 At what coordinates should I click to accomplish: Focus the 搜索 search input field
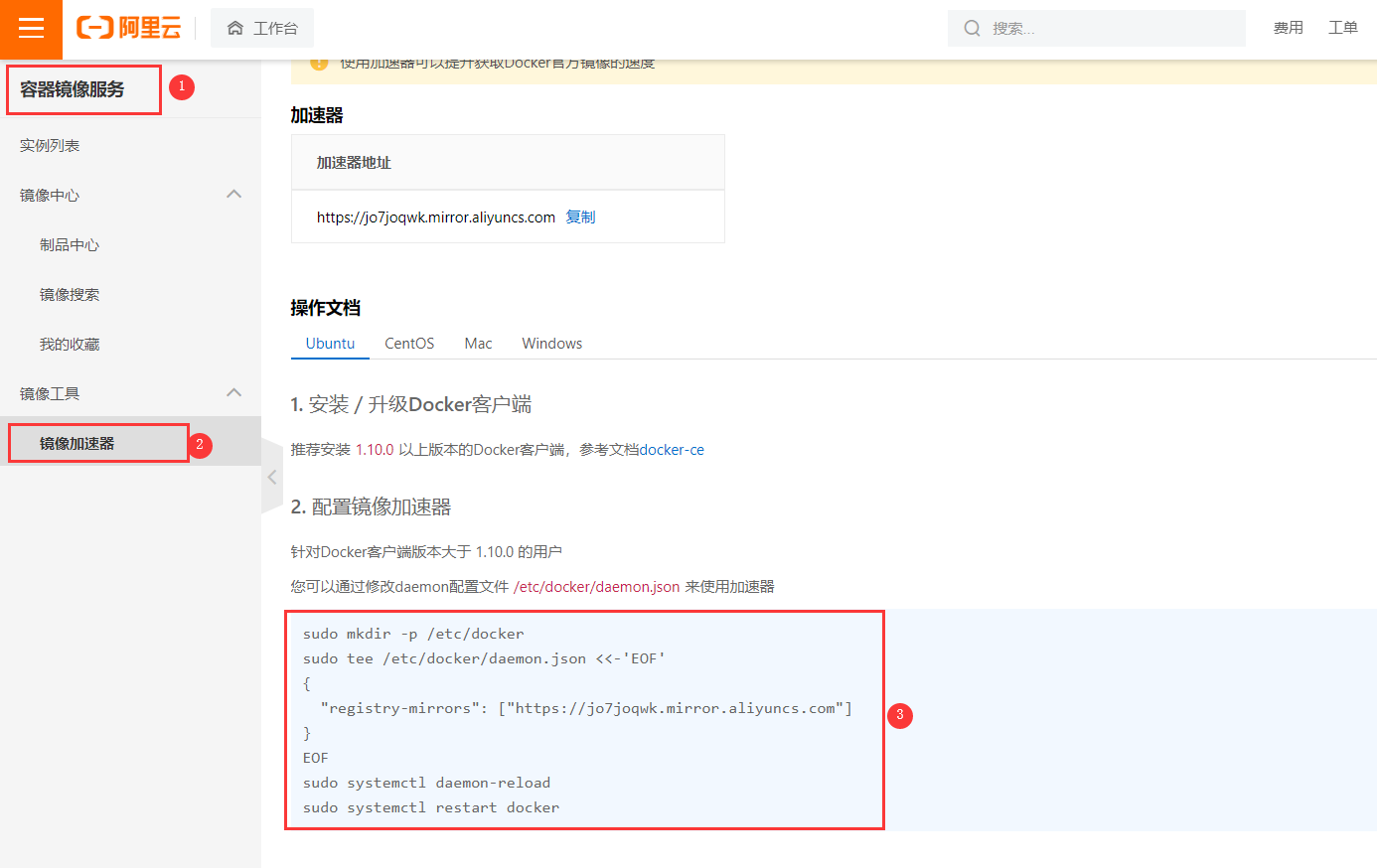[1097, 28]
